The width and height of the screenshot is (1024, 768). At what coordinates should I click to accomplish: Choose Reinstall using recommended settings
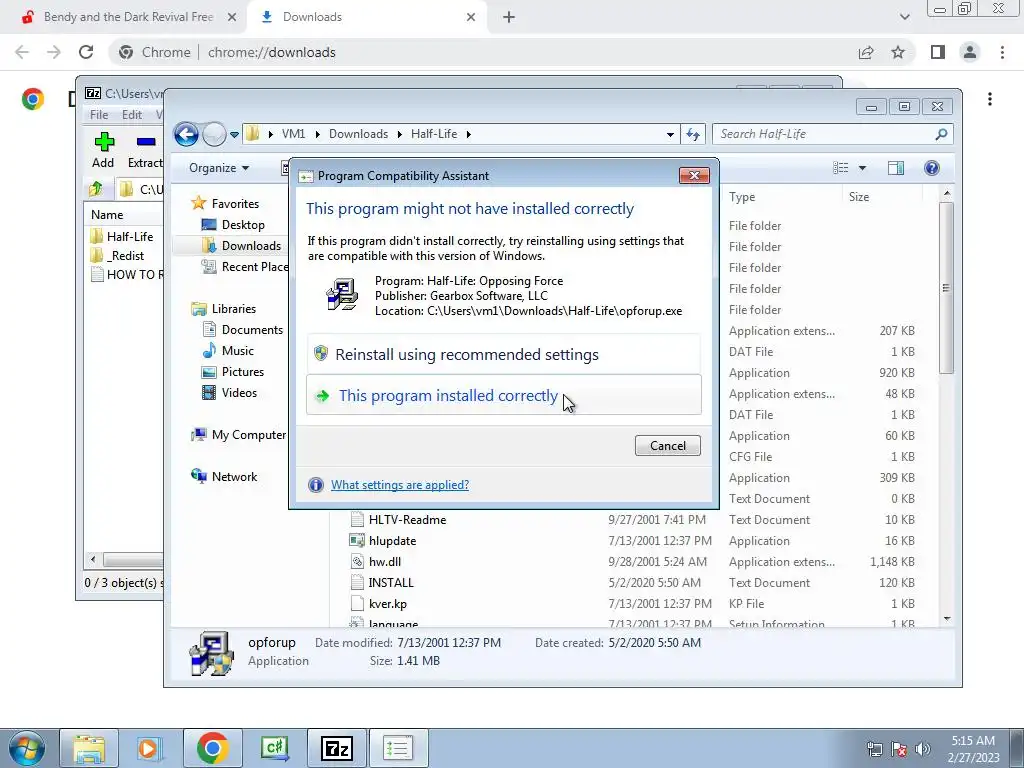504,354
